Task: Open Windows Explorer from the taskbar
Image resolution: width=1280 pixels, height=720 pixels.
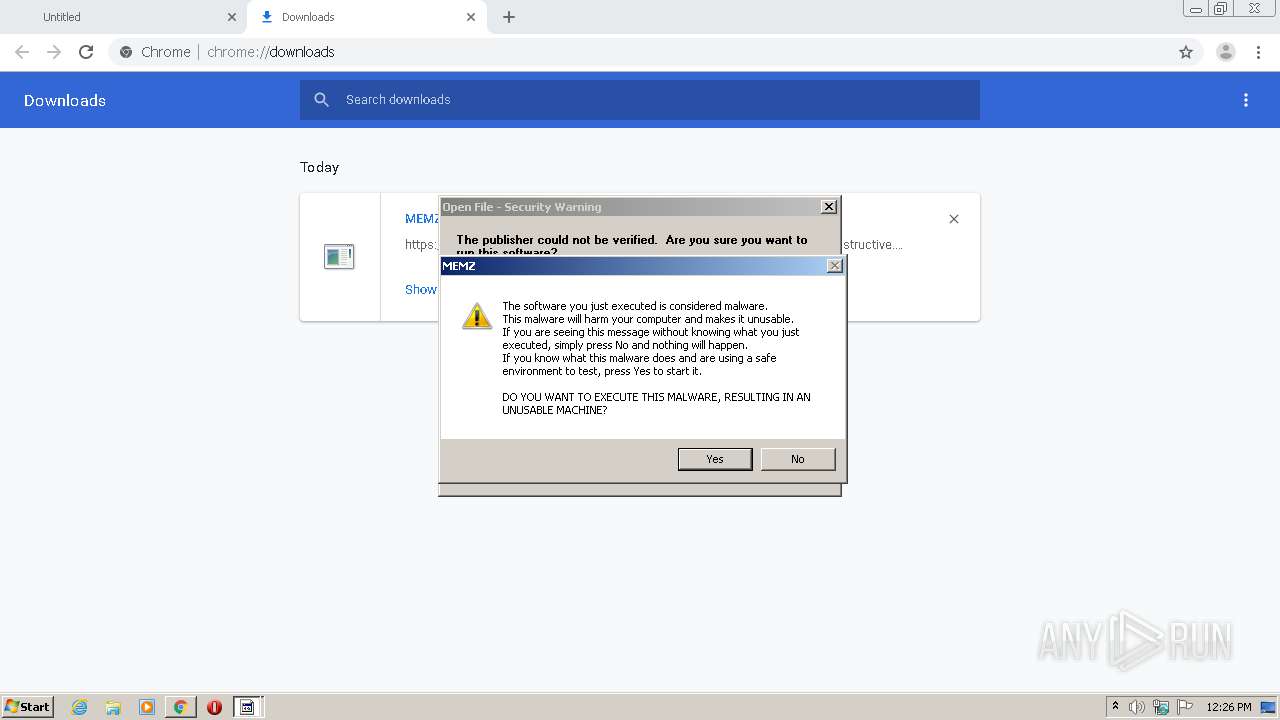Action: (x=113, y=707)
